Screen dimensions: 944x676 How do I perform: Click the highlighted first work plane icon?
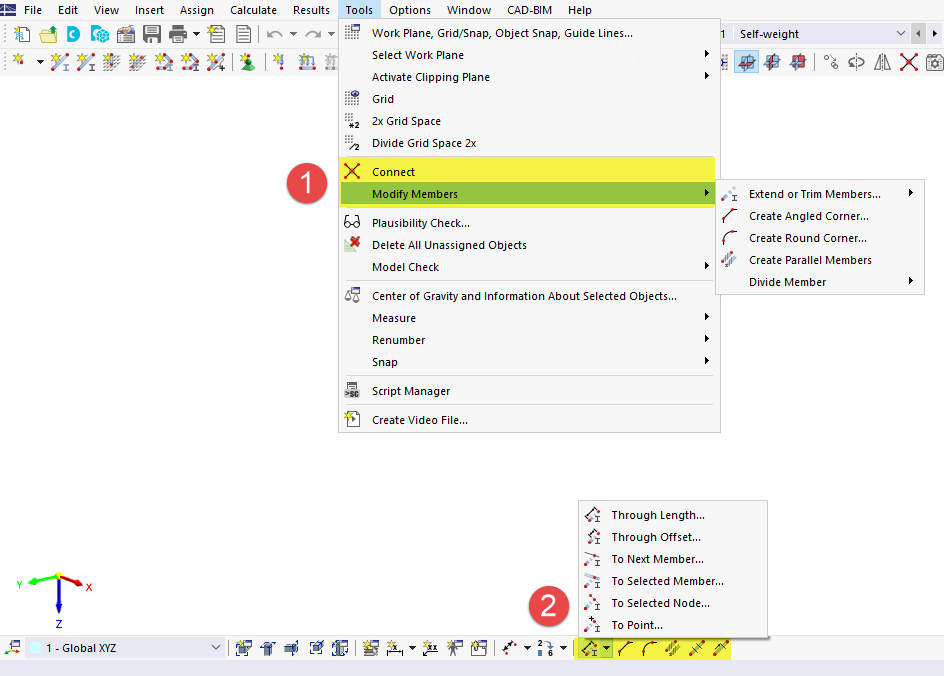pos(746,61)
